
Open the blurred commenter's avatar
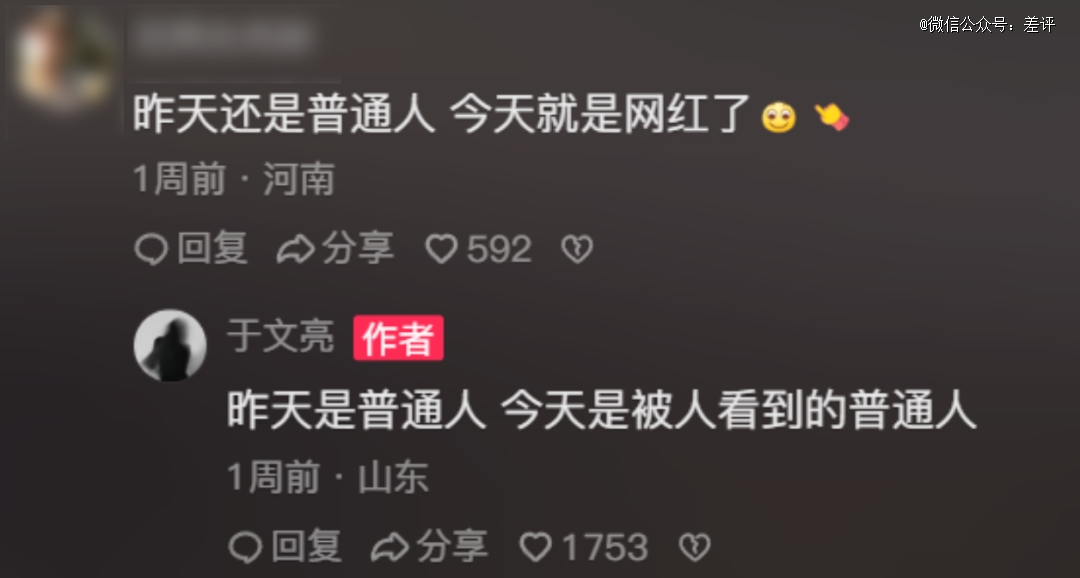[x=64, y=59]
